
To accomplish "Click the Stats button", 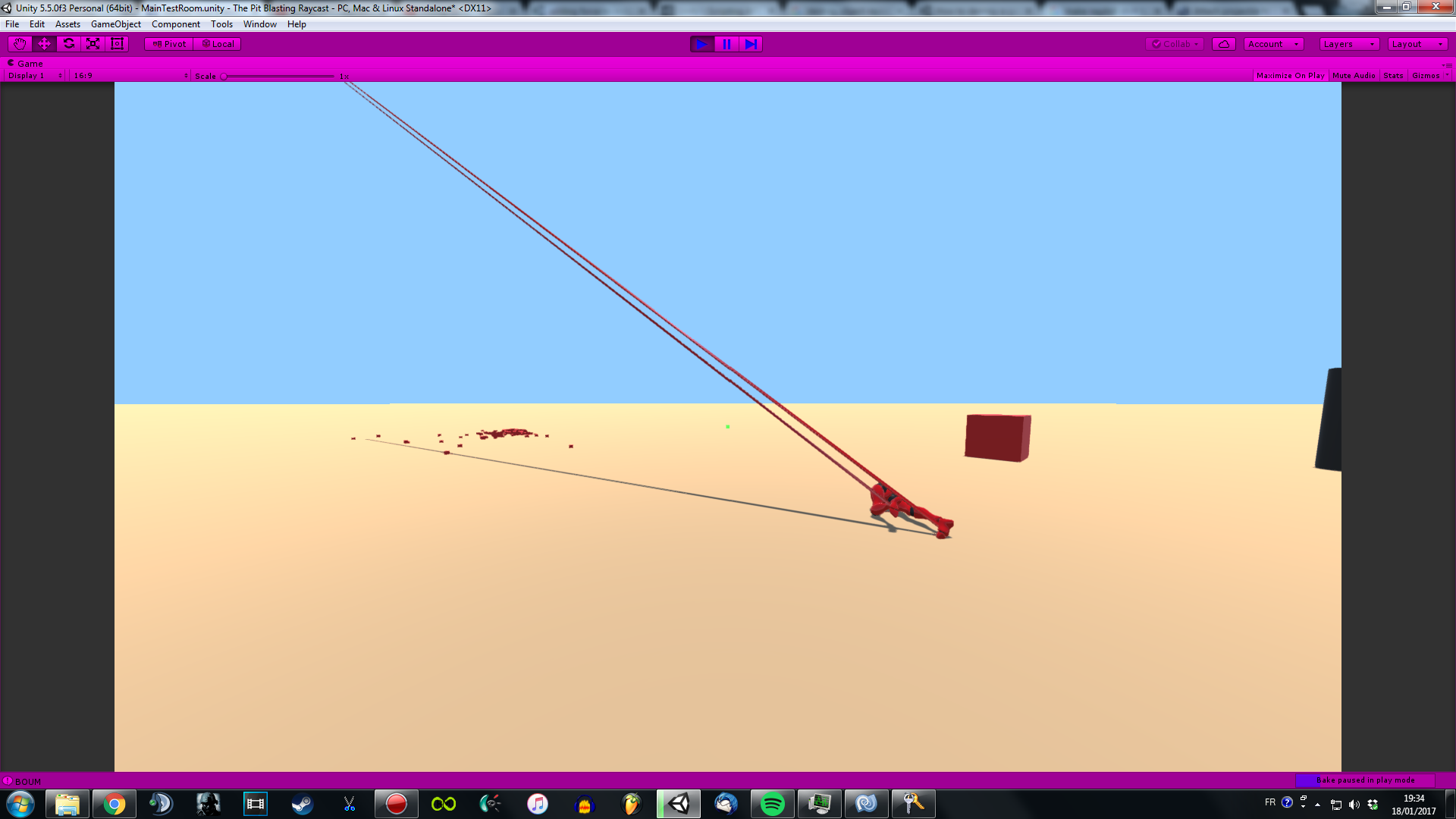I will point(1393,76).
